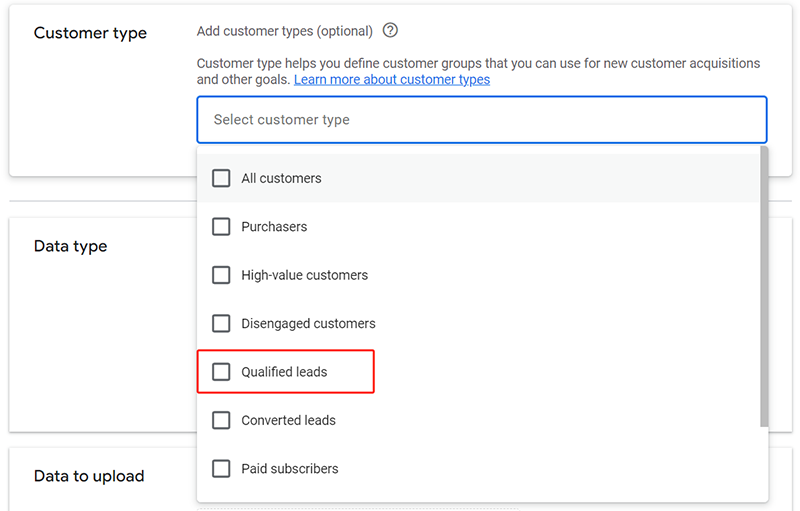Choose the Qualified leads option text

[284, 372]
